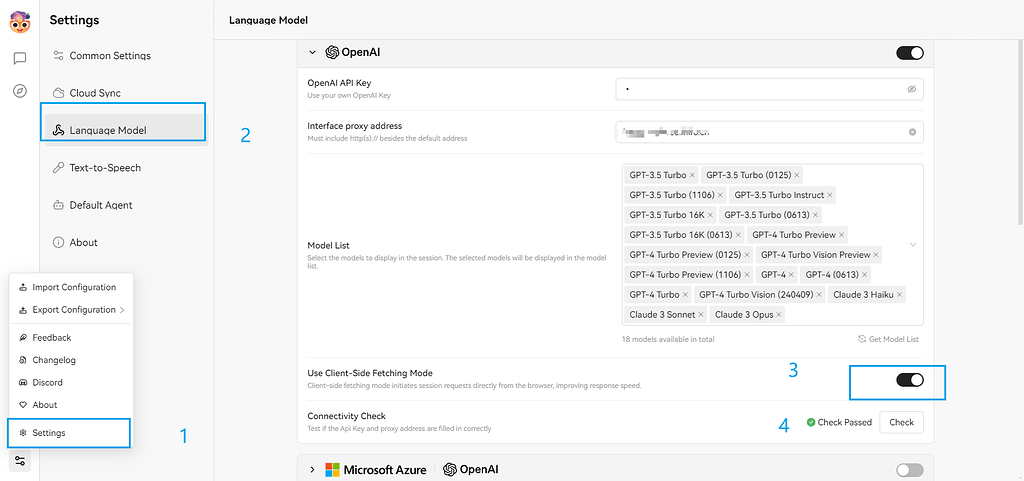Clear the interface proxy address field
Screen dimensions: 1024x481
[x=912, y=132]
